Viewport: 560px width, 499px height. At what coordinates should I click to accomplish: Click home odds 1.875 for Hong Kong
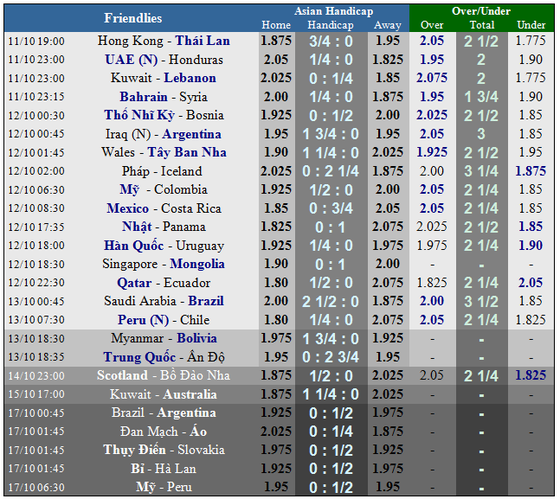pyautogui.click(x=276, y=41)
